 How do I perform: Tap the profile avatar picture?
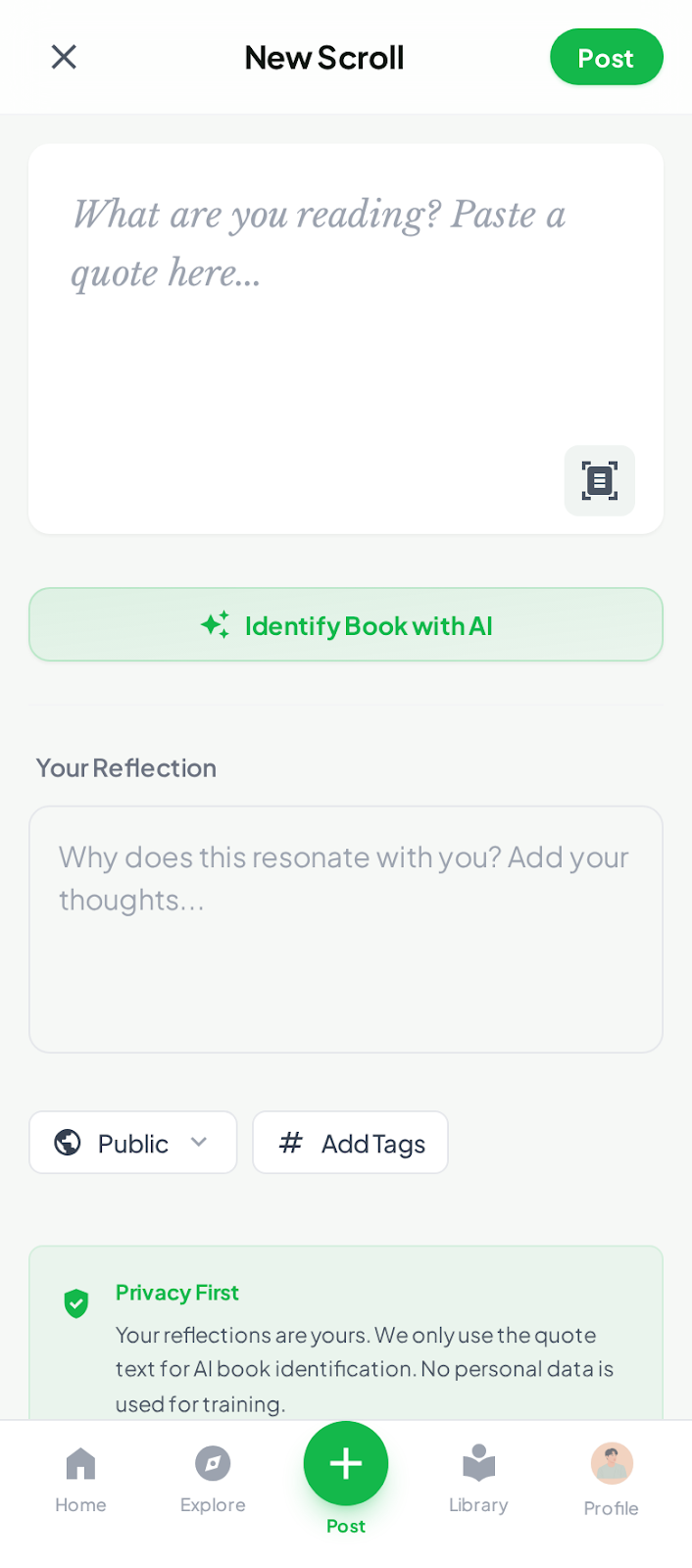coord(612,1463)
